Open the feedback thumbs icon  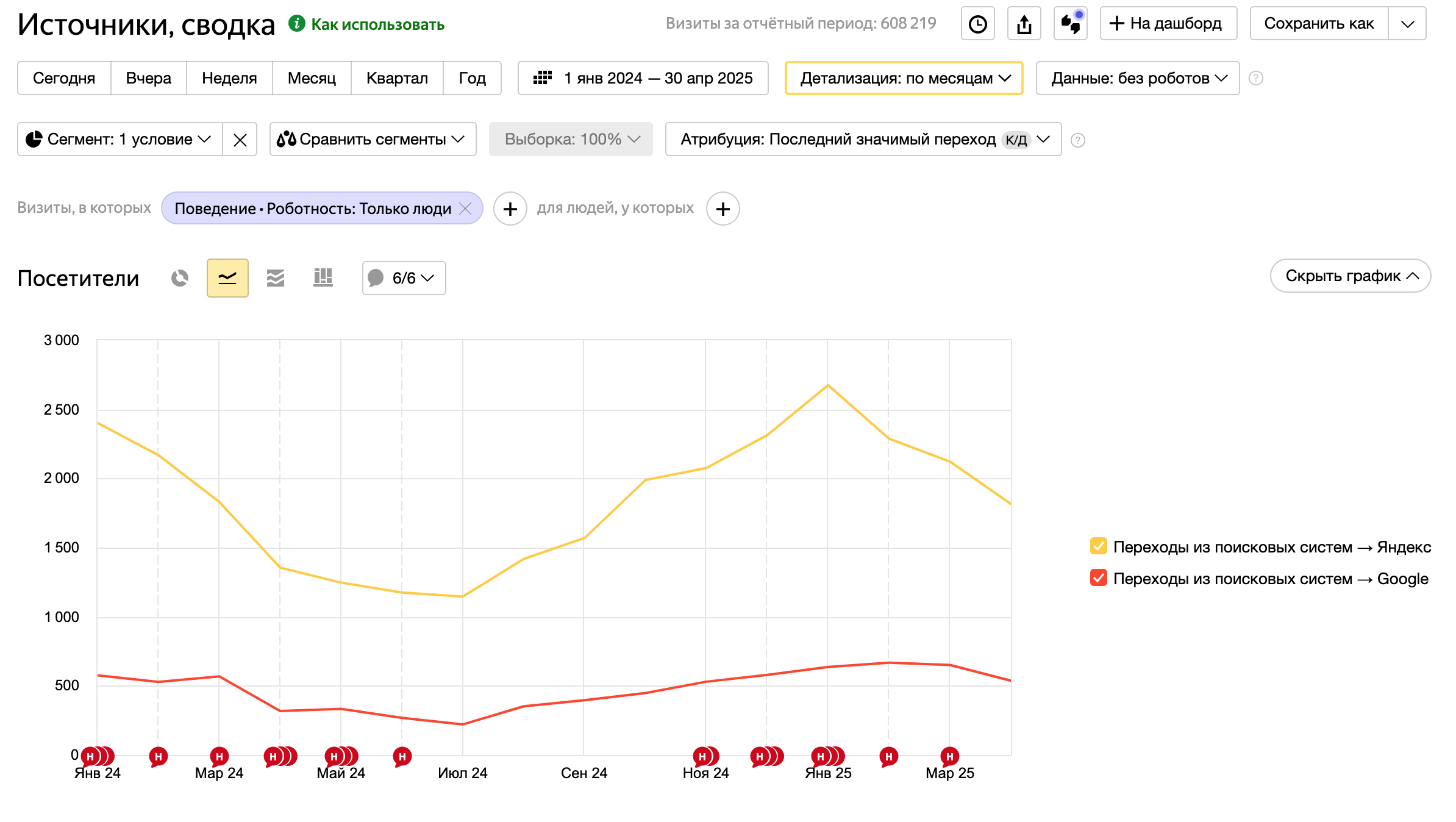[1070, 24]
